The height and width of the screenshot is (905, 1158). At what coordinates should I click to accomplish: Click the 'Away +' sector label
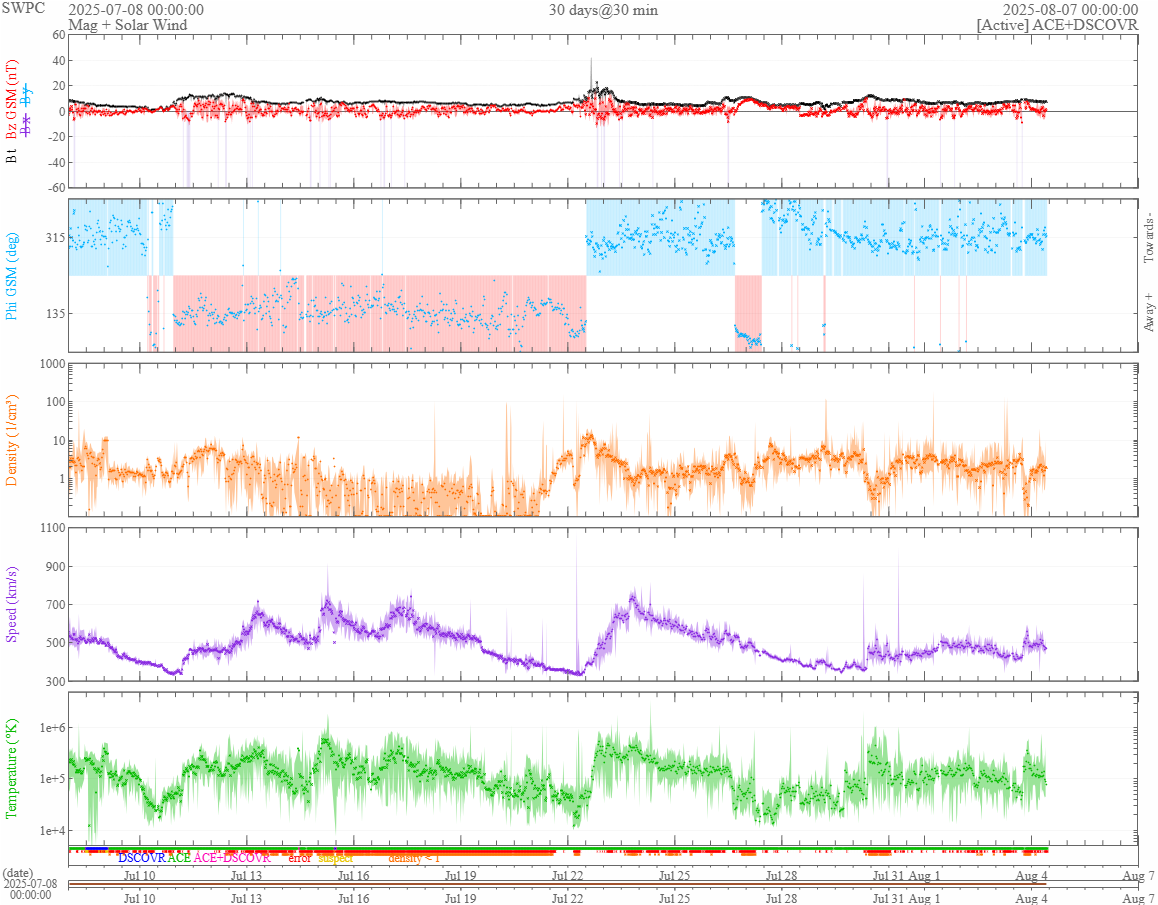pos(1148,312)
